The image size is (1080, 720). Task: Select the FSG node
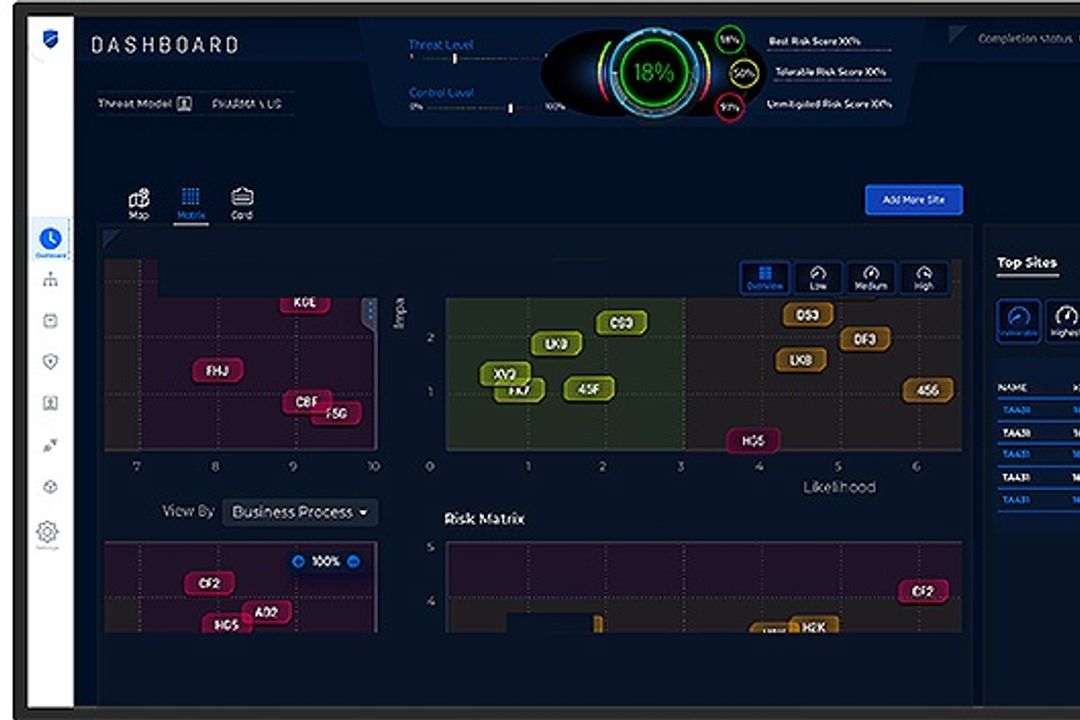pos(338,413)
